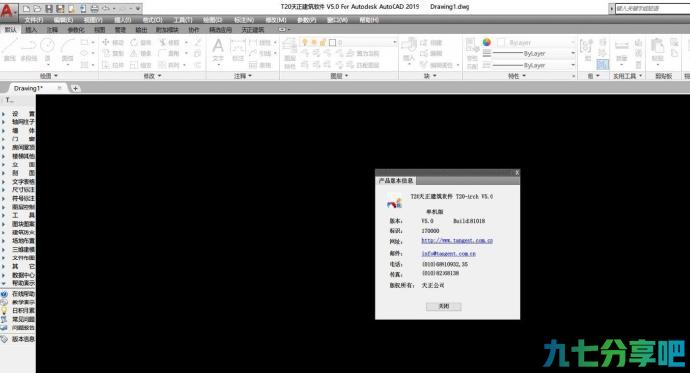Select the Polyline (多段线) draw tool
Image resolution: width=690 pixels, height=373 pixels.
[29, 50]
